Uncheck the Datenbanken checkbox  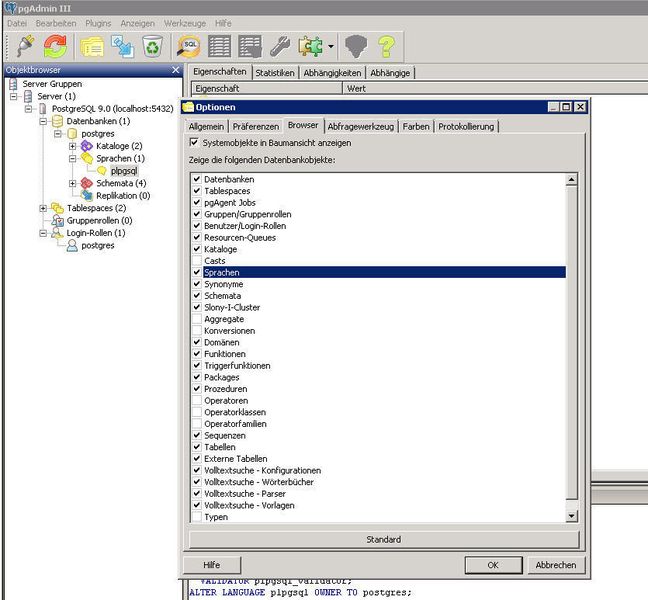pyautogui.click(x=197, y=179)
